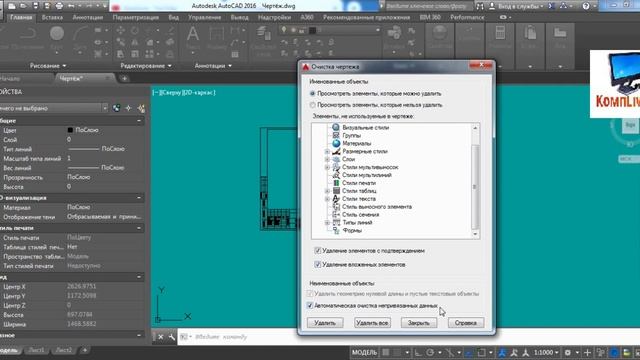640x360 pixels.
Task: Click the Группы icon in purge list
Action: pos(336,135)
